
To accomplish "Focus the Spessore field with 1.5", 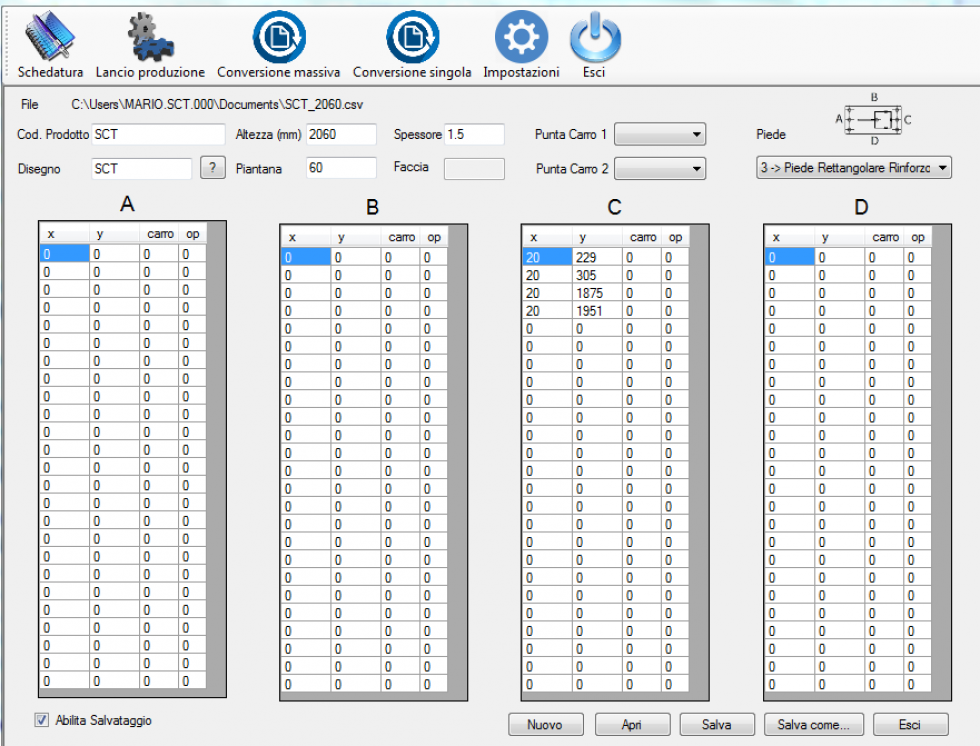I will [x=474, y=134].
